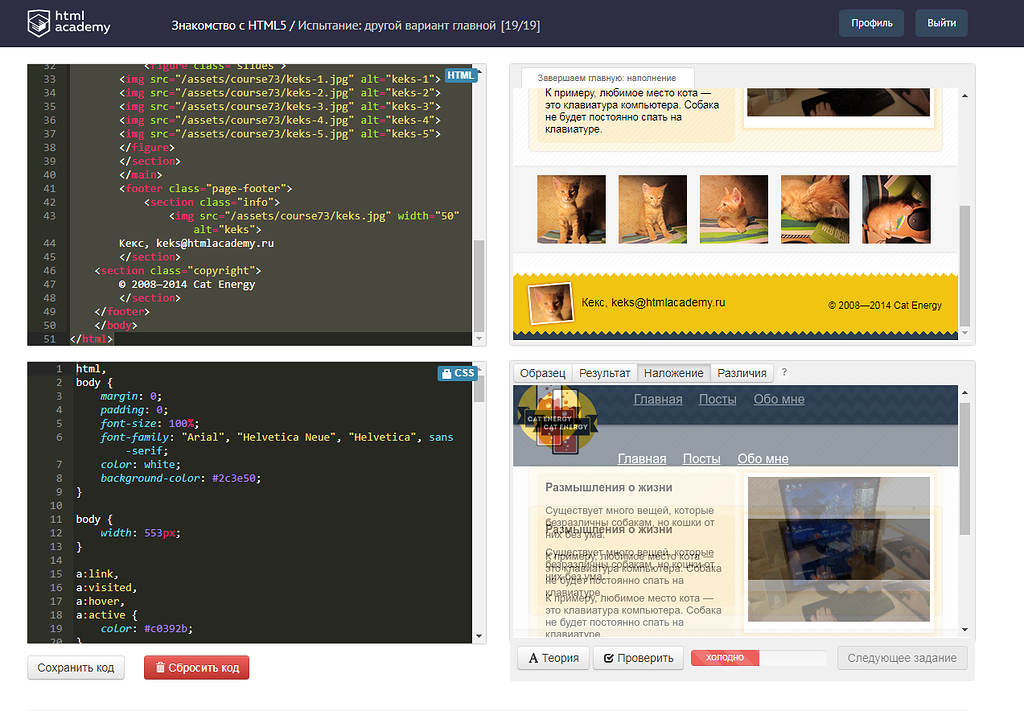Click the locked CSS badge
The width and height of the screenshot is (1024, 711).
[457, 373]
